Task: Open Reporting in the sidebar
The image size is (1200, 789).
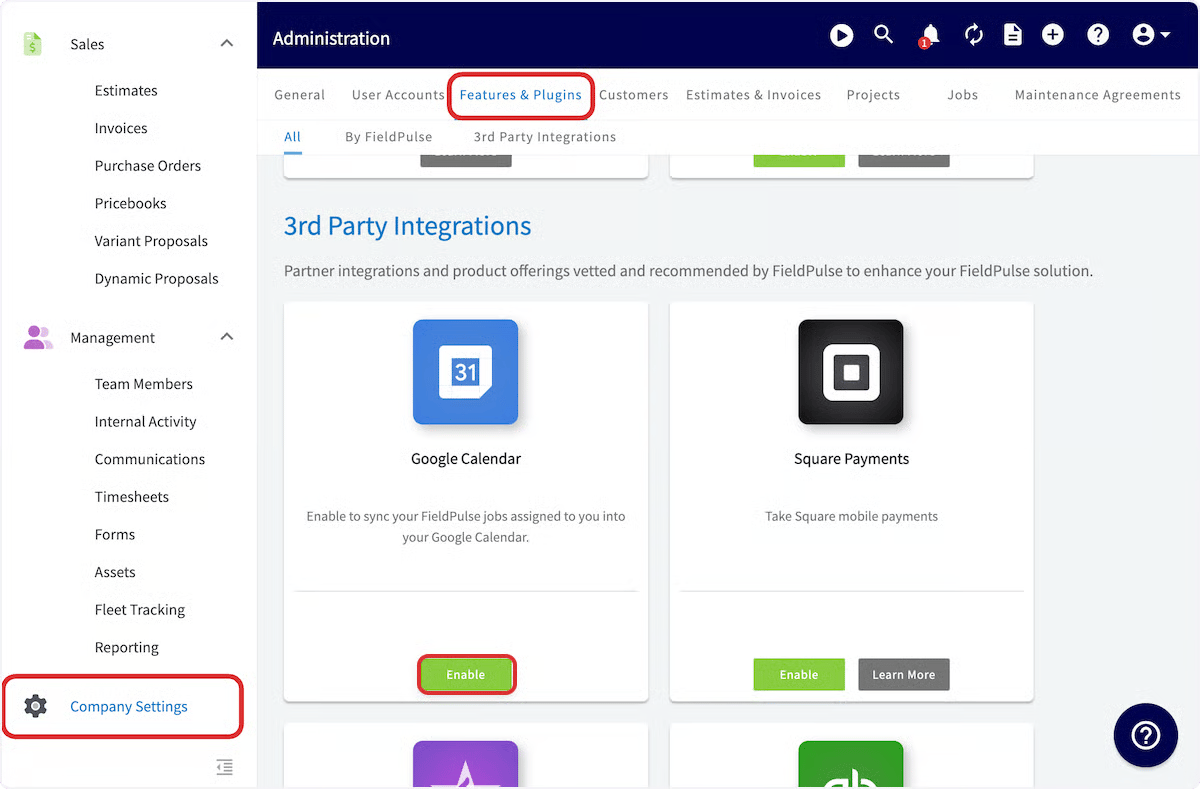Action: tap(127, 648)
